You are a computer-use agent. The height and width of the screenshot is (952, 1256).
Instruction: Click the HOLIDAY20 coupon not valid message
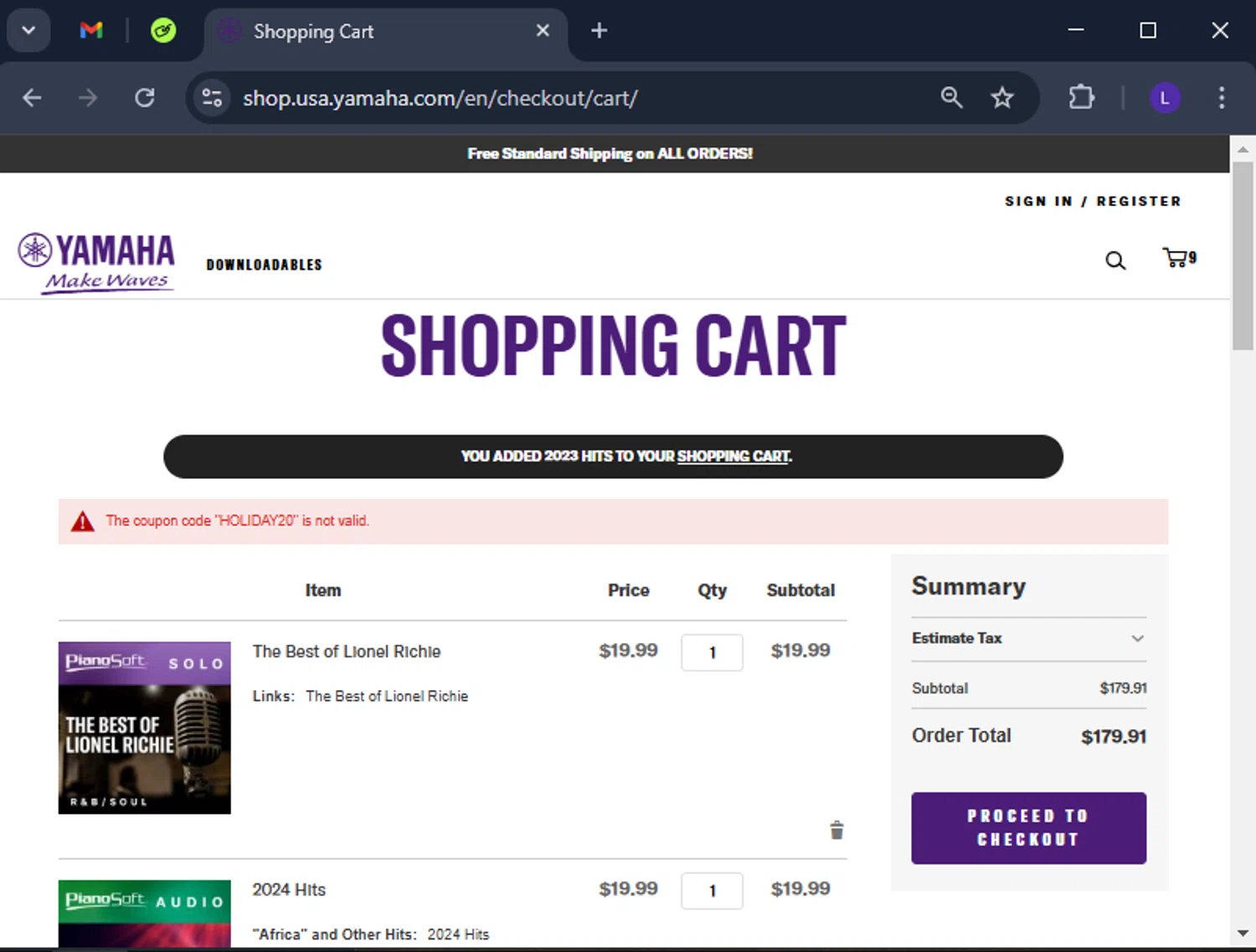pos(237,521)
